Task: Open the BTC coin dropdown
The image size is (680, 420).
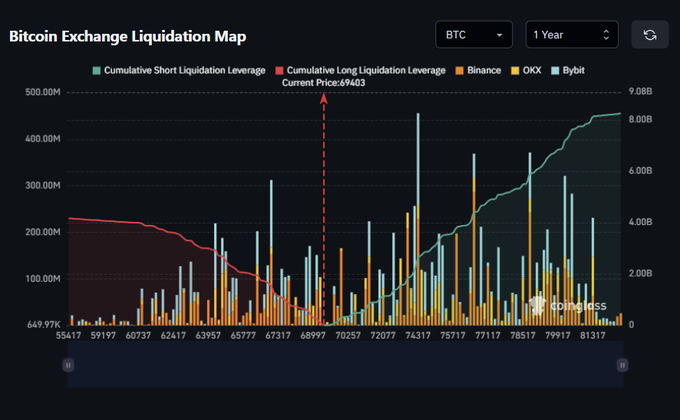Action: point(474,35)
